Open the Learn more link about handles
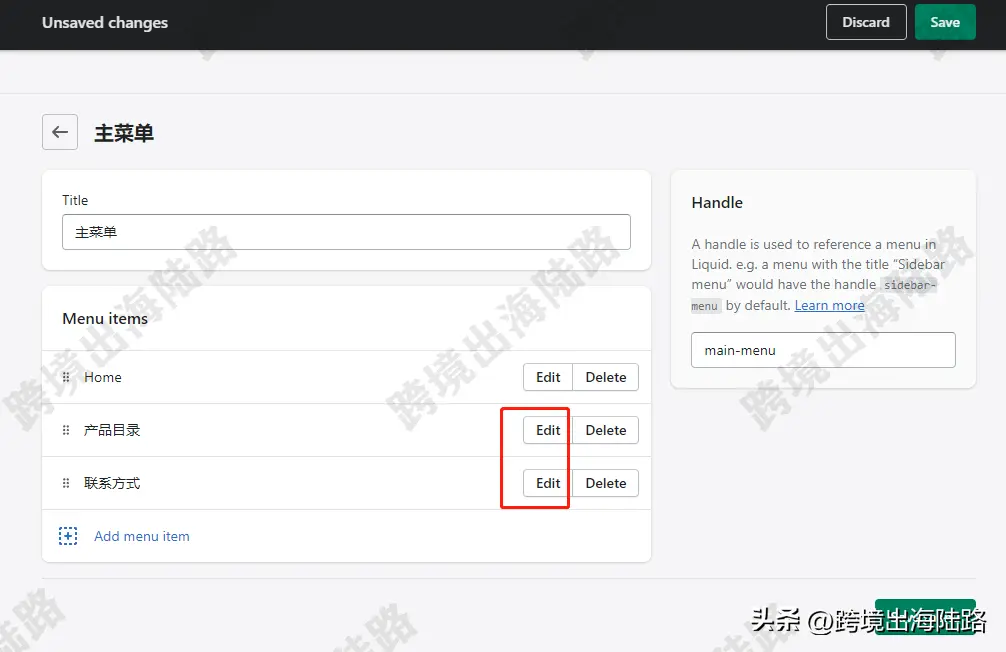Viewport: 1006px width, 652px height. coord(829,305)
